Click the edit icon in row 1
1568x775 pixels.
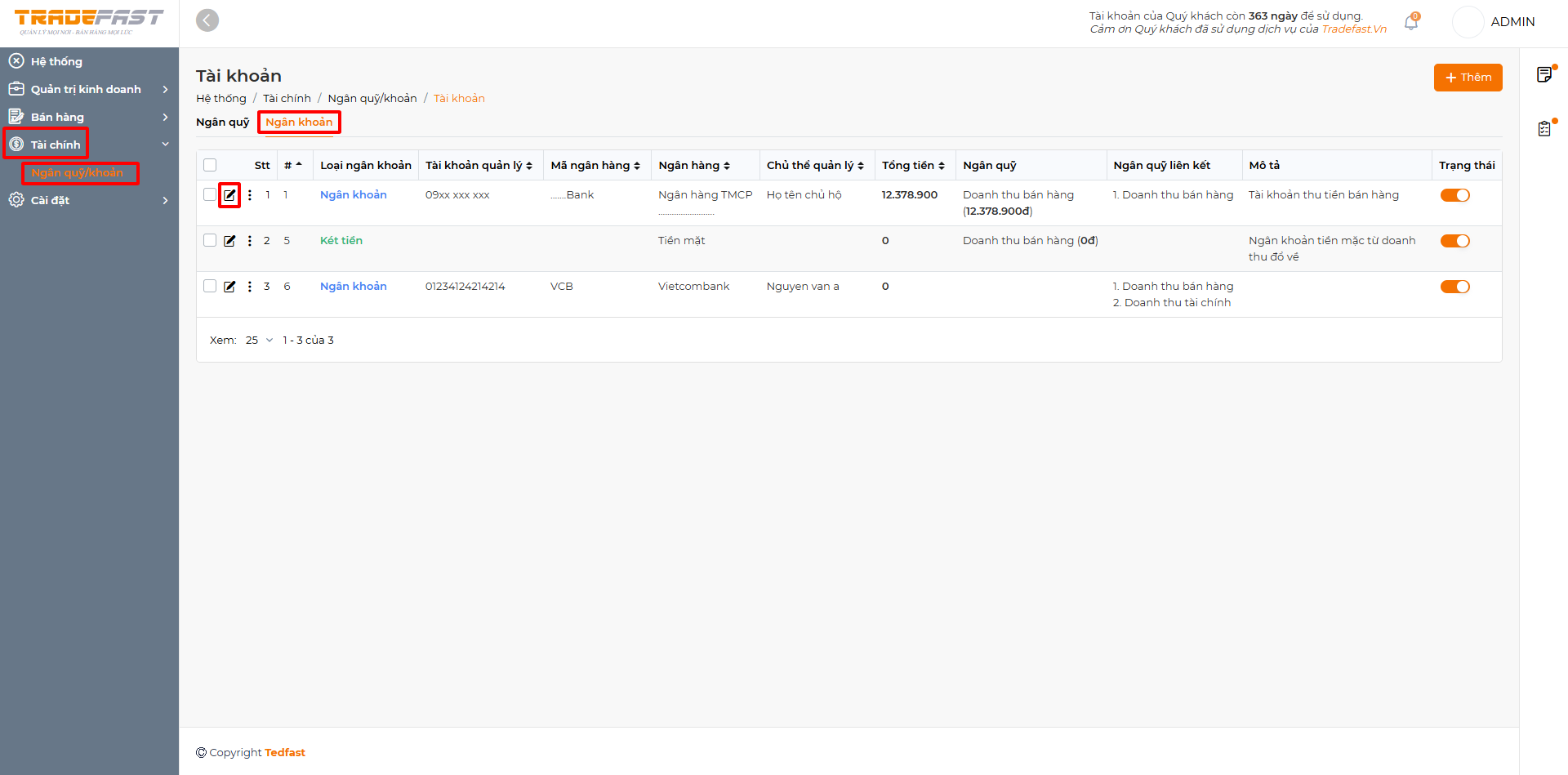click(229, 195)
